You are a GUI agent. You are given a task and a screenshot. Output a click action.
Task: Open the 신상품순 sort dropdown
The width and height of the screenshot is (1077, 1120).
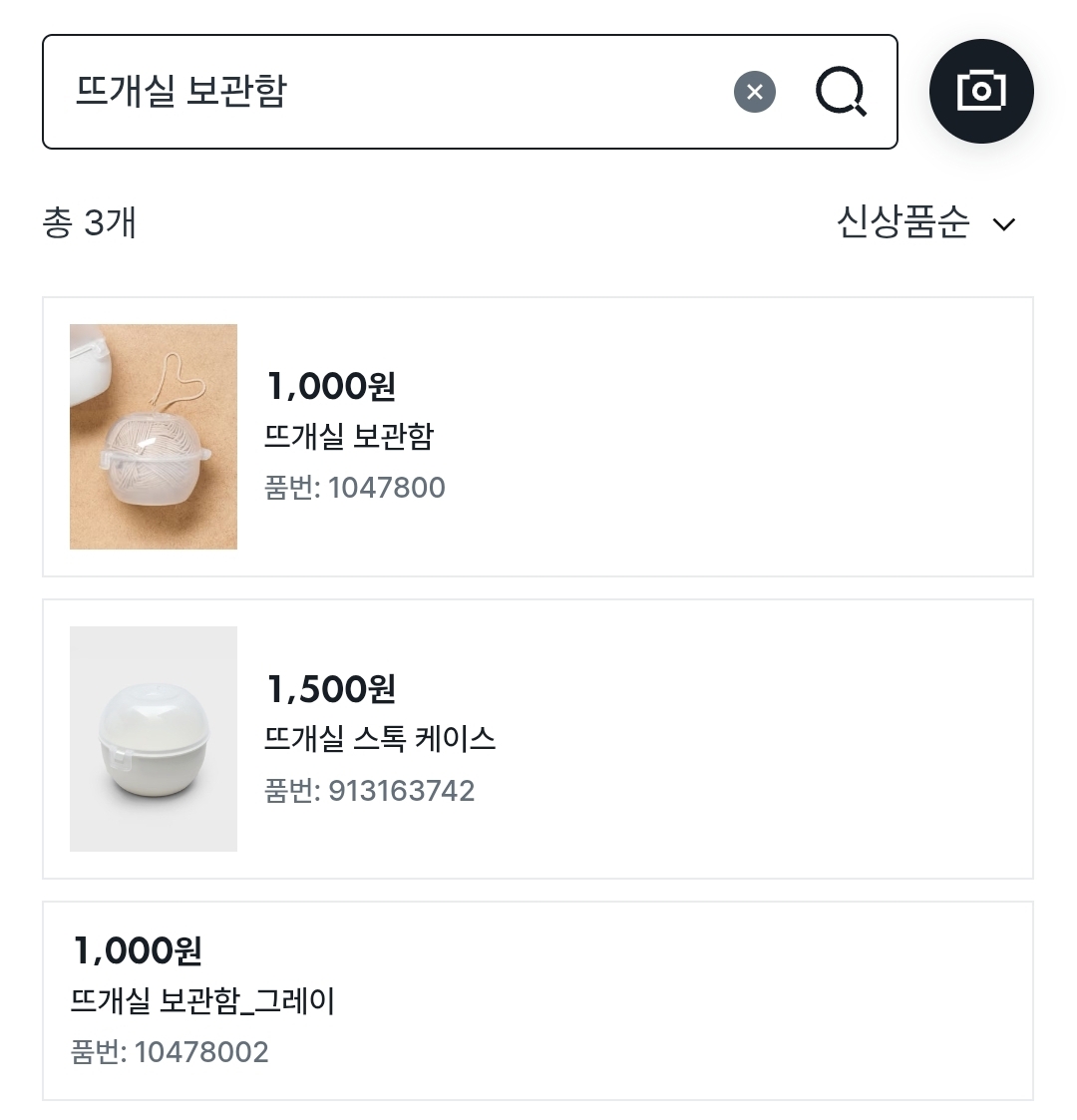tap(902, 221)
